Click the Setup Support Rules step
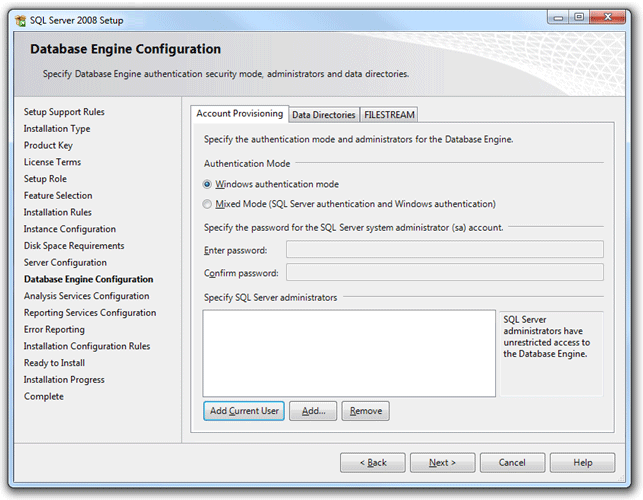Viewport: 643px width, 500px height. (x=64, y=112)
